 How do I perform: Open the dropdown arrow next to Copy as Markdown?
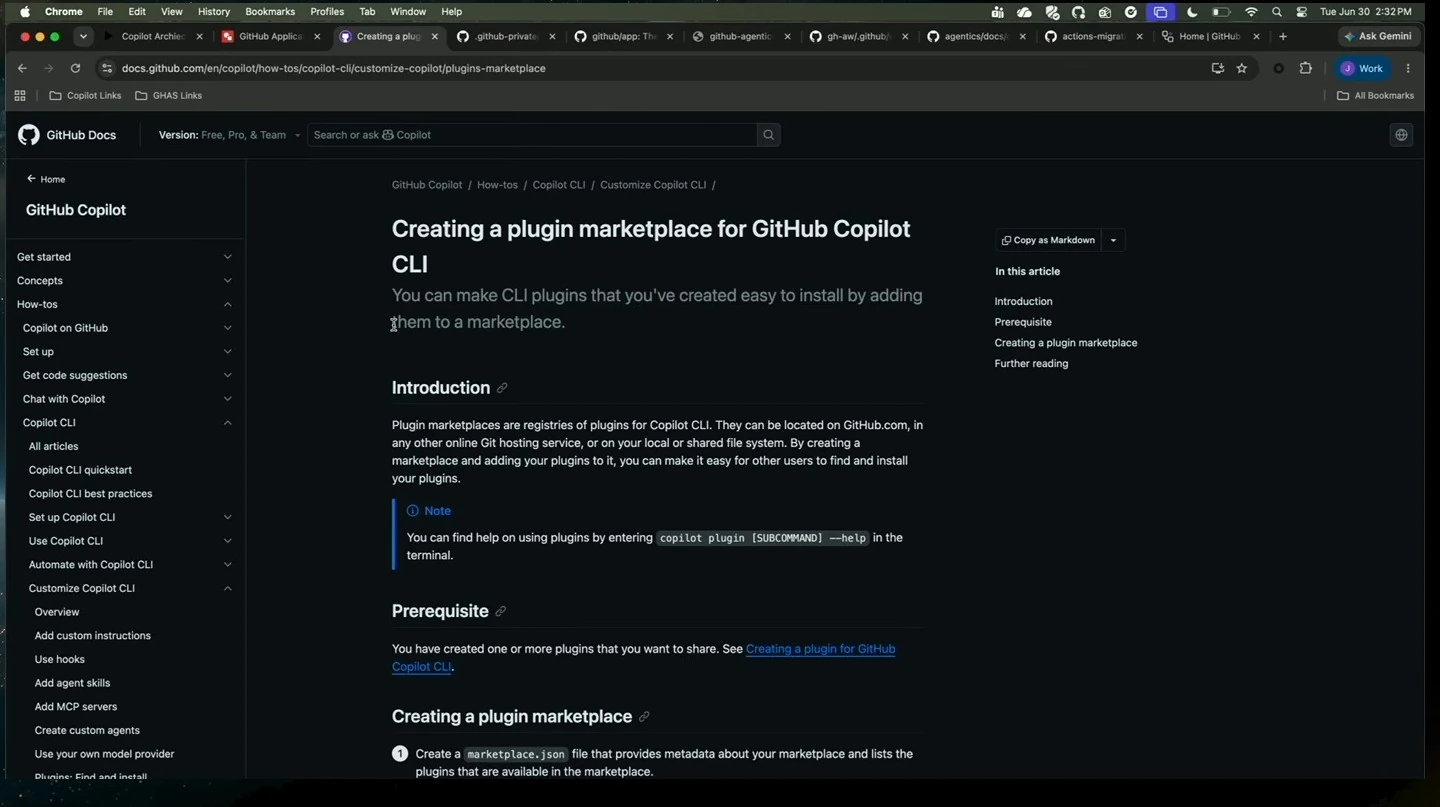tap(1113, 240)
